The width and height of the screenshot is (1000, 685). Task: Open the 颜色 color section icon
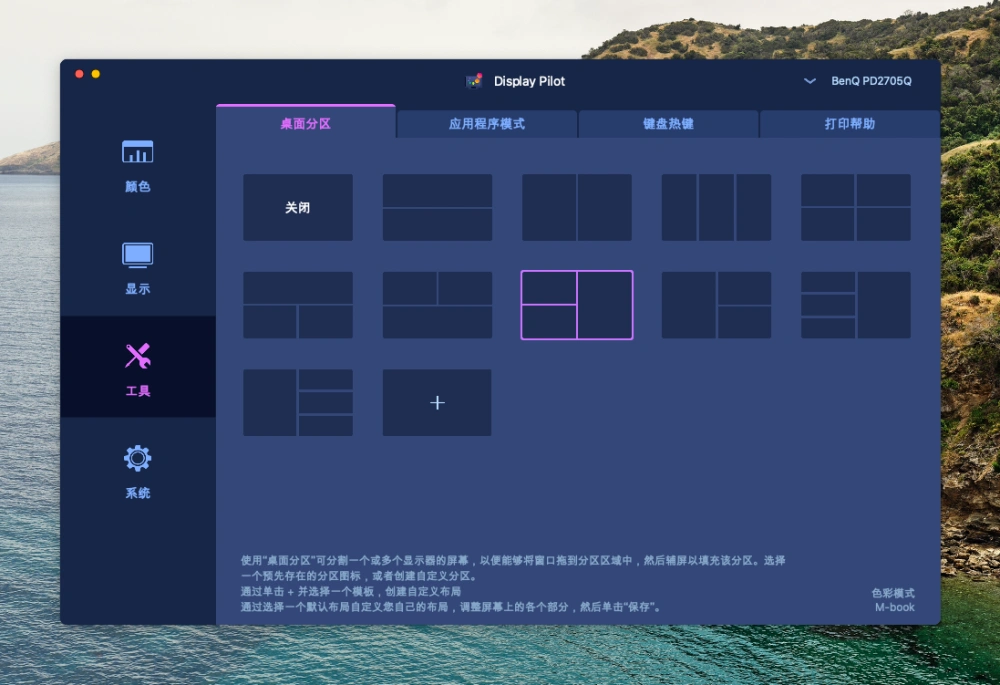click(137, 152)
